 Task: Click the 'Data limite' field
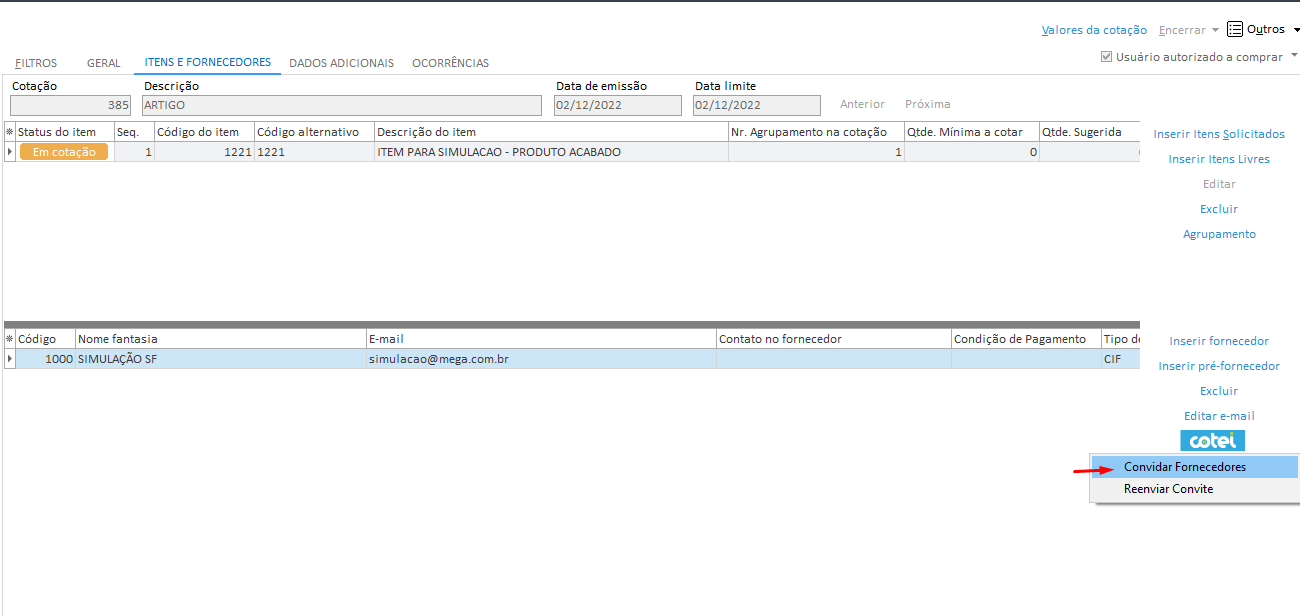click(x=756, y=105)
